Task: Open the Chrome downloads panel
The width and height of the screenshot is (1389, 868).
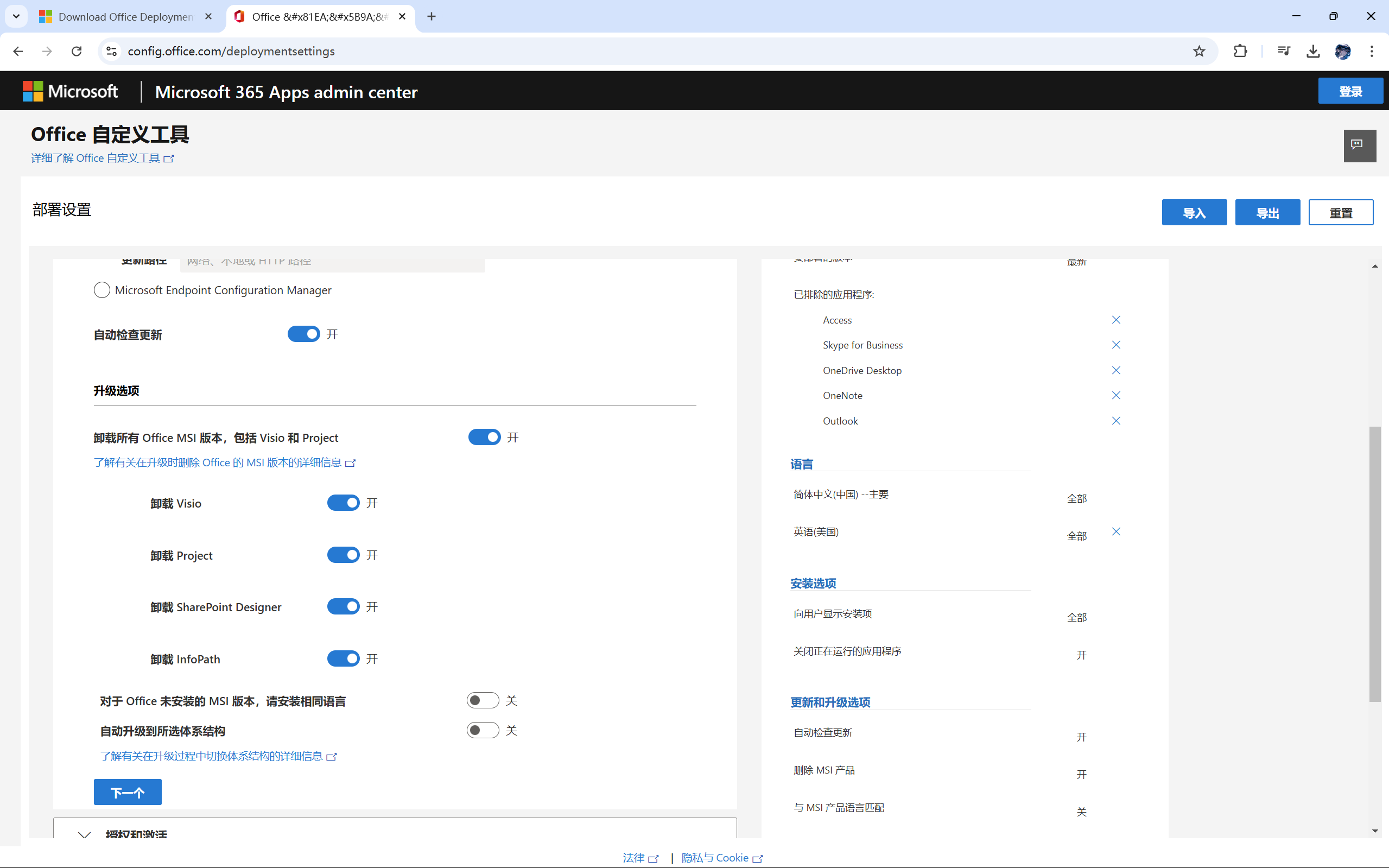Action: pyautogui.click(x=1313, y=51)
